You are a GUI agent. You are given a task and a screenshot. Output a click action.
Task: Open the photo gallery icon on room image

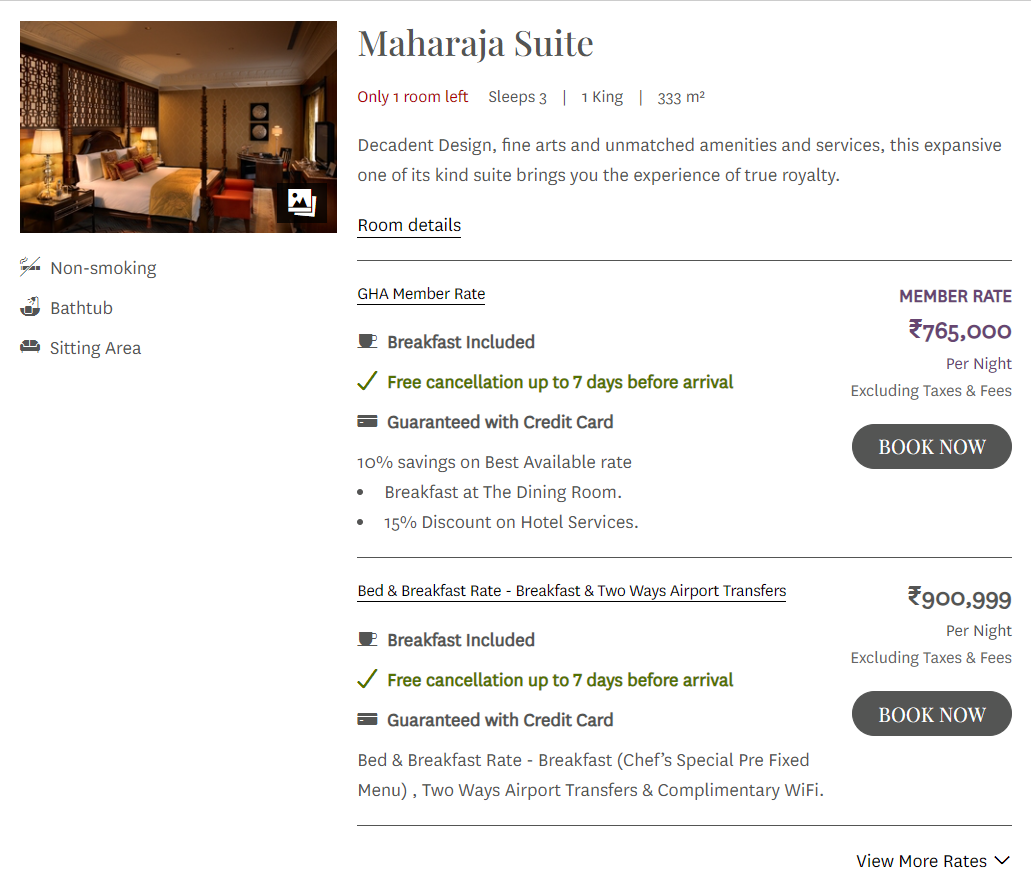point(302,202)
